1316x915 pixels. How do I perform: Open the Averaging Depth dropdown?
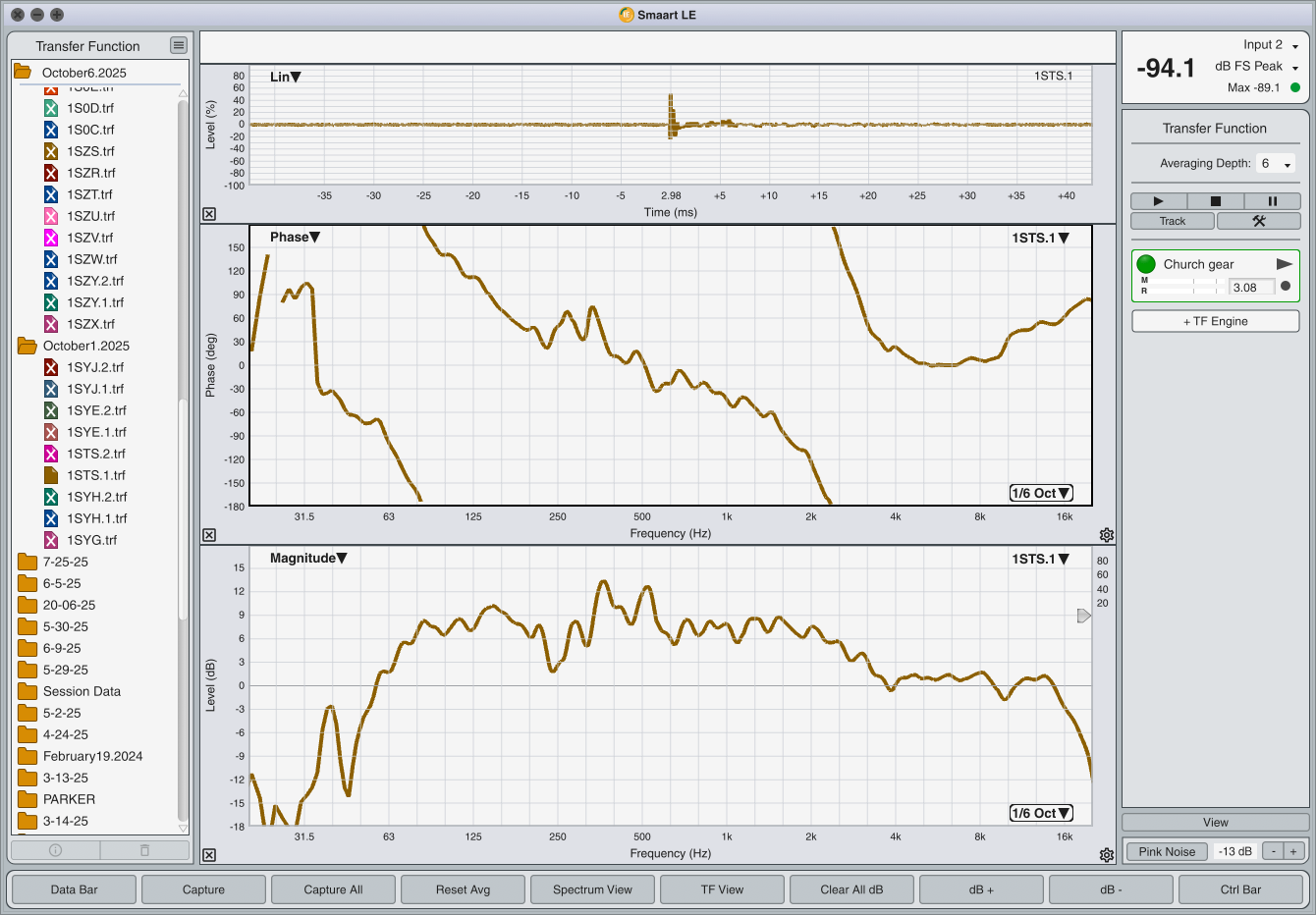point(1277,164)
